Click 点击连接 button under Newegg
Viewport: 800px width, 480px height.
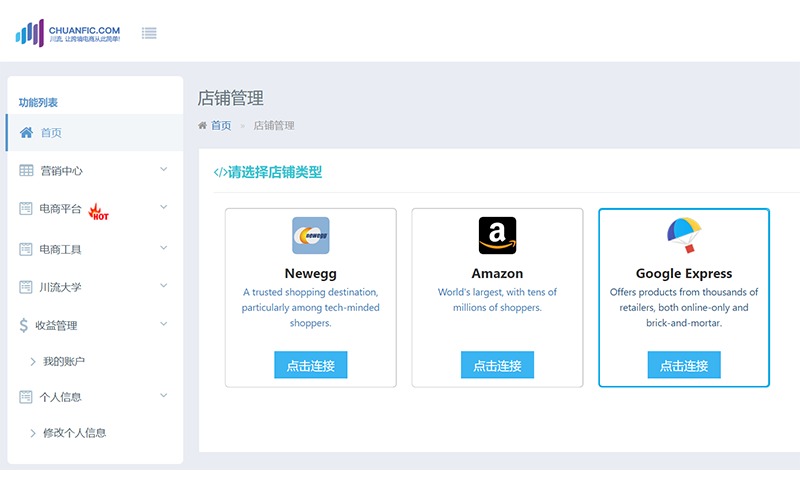(311, 365)
